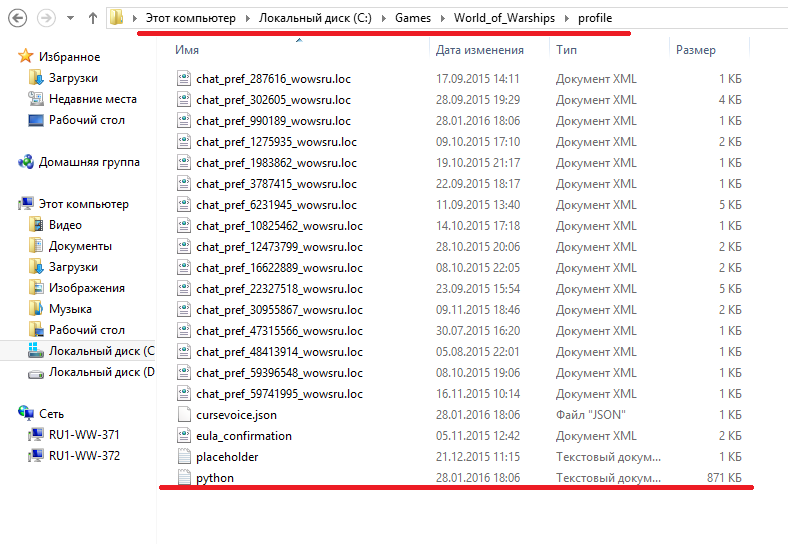Select file chat_pref_287616_wowsru.loc icon
The height and width of the screenshot is (544, 788).
pyautogui.click(x=184, y=78)
